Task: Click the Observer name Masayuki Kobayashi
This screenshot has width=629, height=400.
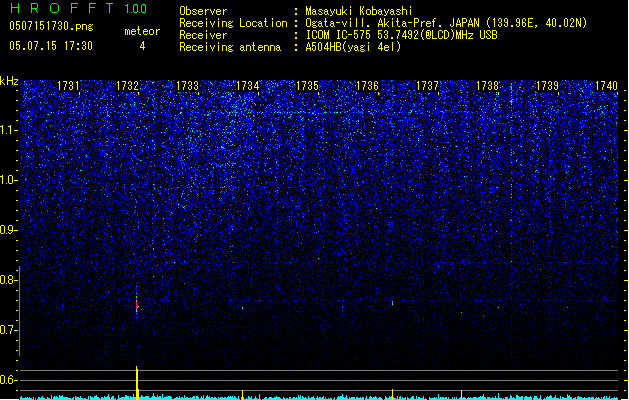Action: 359,11
